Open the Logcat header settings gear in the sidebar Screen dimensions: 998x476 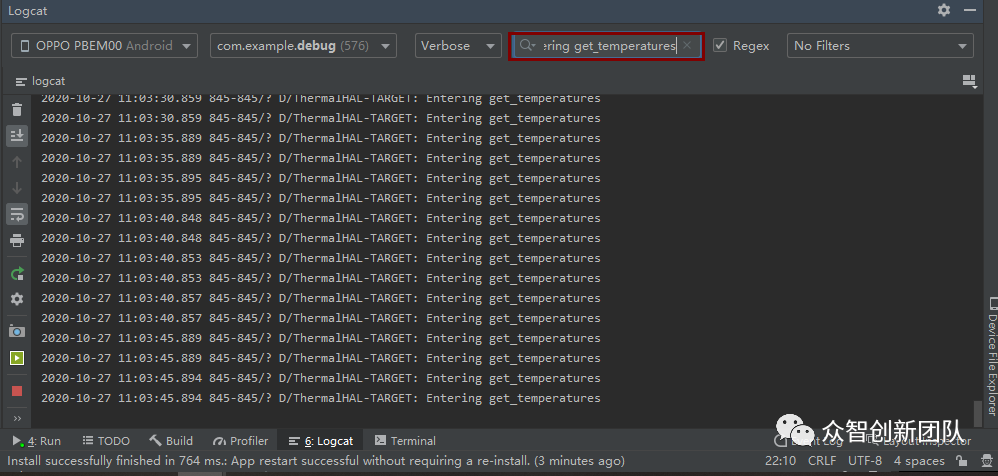tap(17, 299)
